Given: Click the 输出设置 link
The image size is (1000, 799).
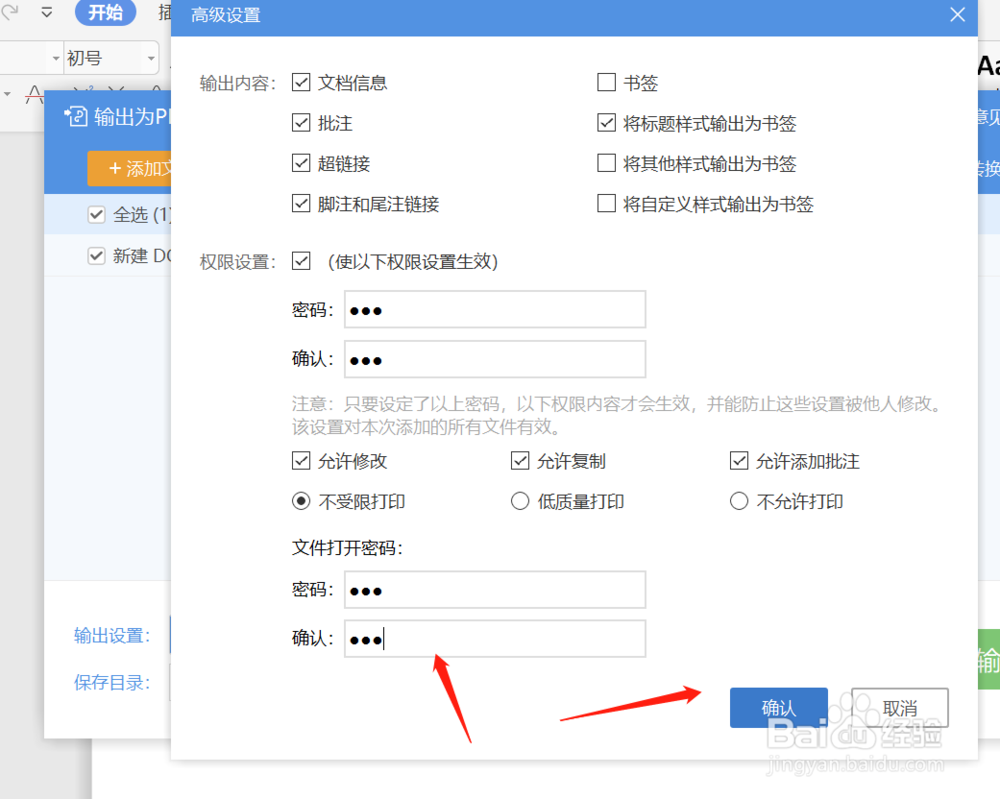Looking at the screenshot, I should (110, 634).
